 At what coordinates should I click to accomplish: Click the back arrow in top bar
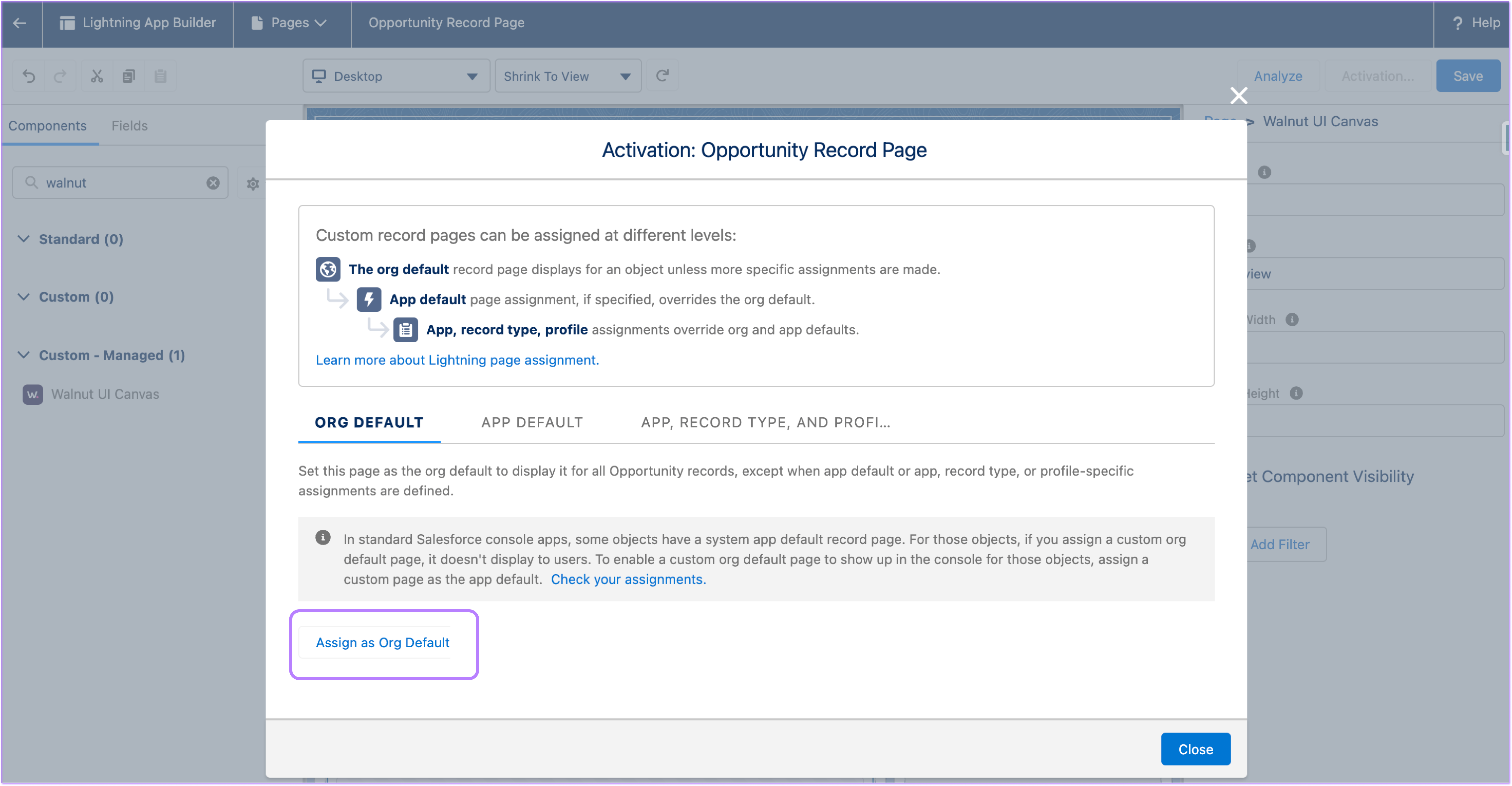click(20, 23)
